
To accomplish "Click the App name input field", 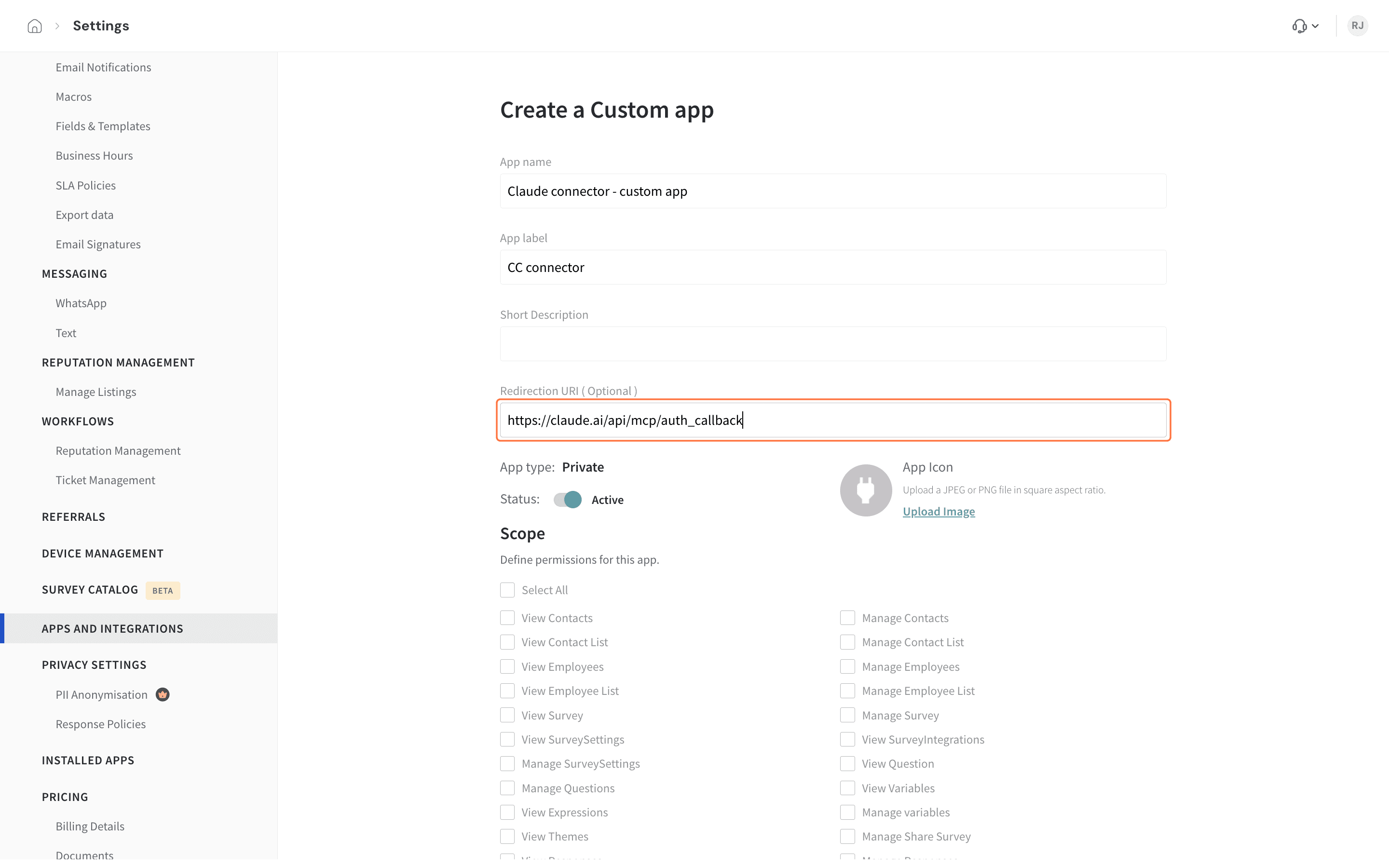I will [x=833, y=191].
